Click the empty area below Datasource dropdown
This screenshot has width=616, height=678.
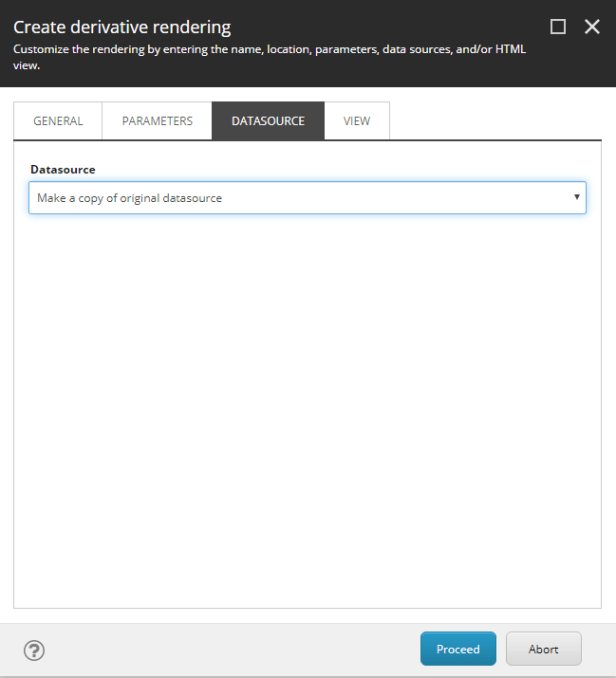307,380
